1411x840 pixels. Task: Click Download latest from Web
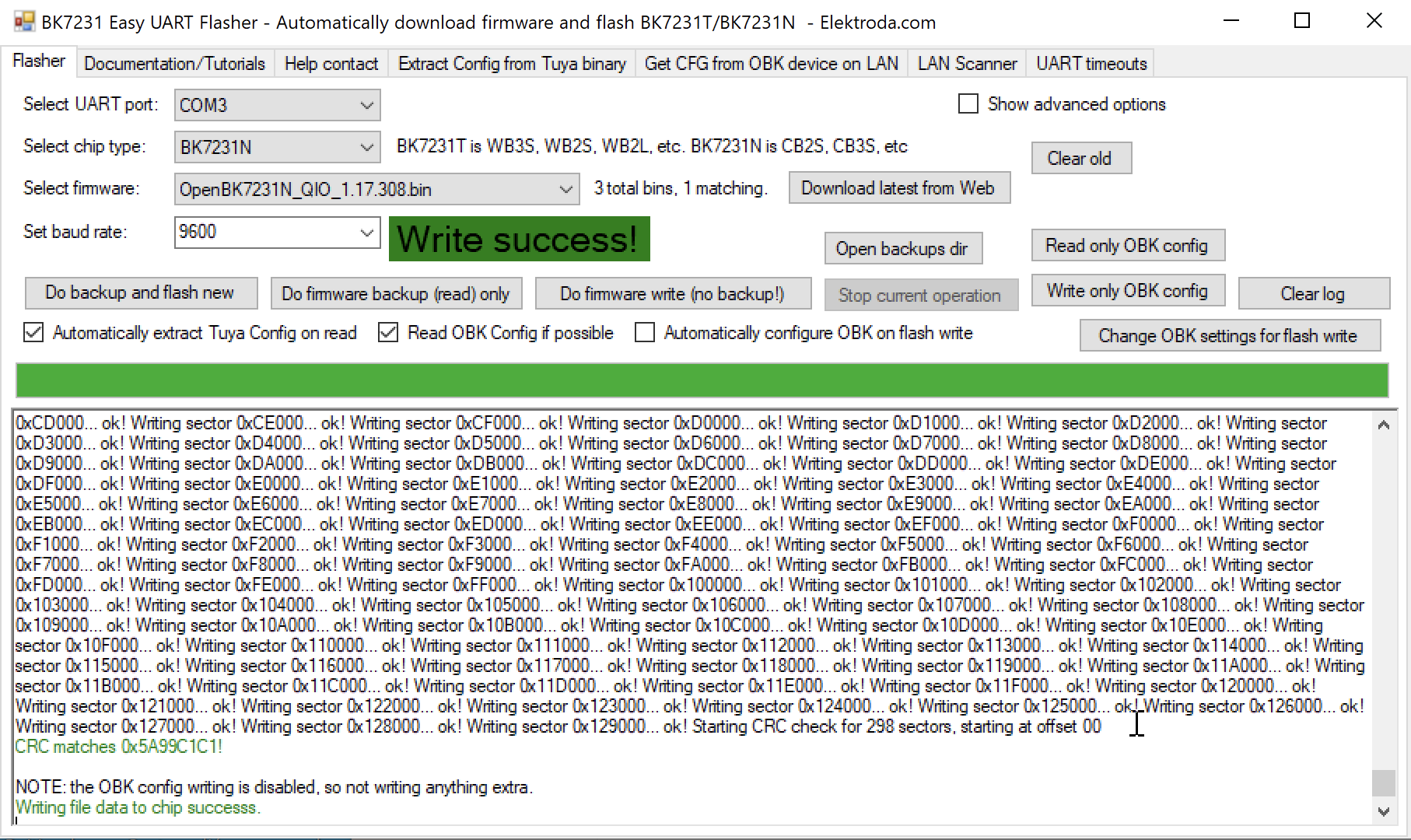899,188
